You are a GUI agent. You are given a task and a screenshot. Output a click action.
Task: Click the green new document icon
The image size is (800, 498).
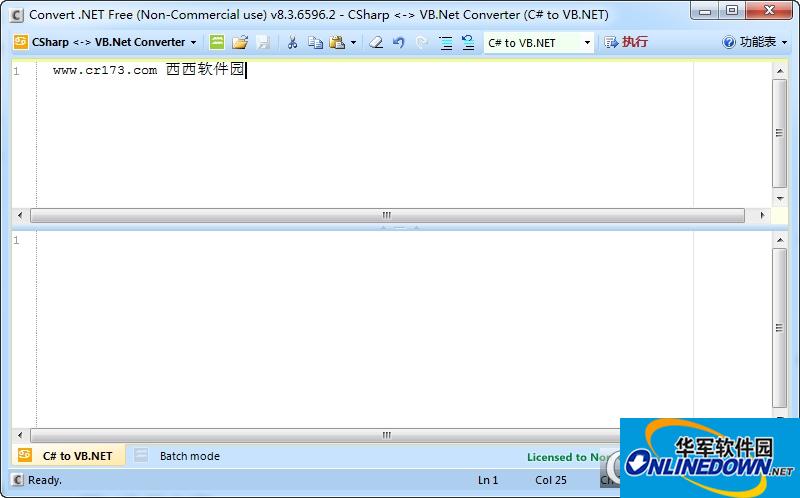click(x=217, y=42)
